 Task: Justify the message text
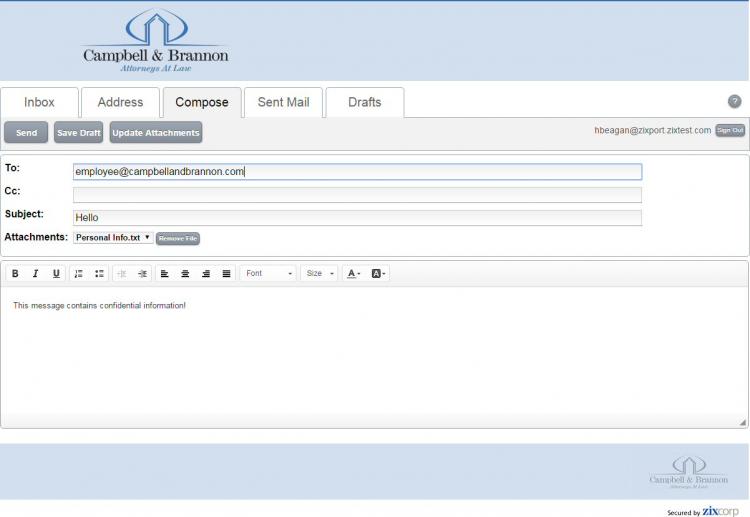[x=227, y=273]
